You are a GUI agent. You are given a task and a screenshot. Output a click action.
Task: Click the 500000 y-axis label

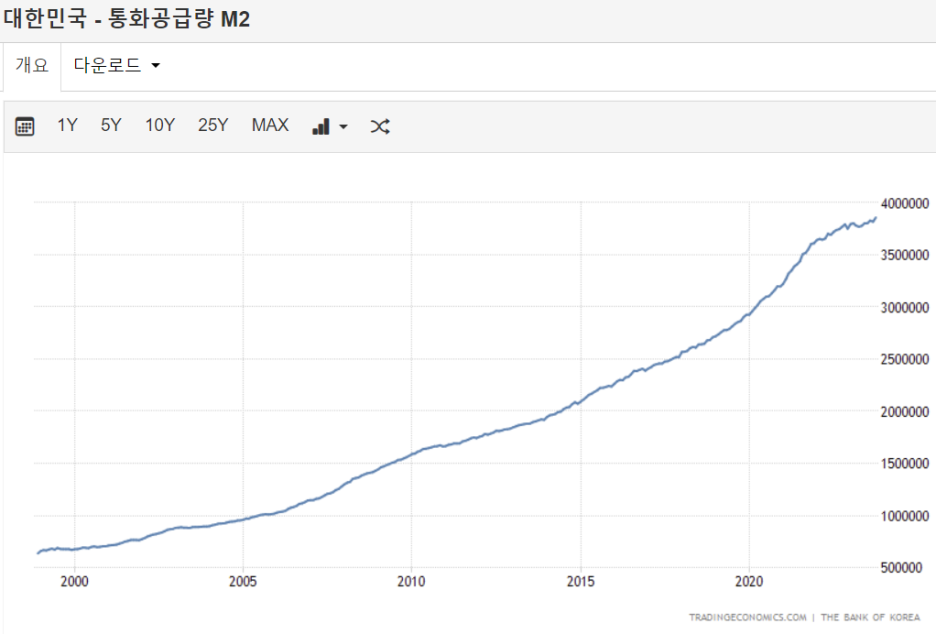point(901,567)
